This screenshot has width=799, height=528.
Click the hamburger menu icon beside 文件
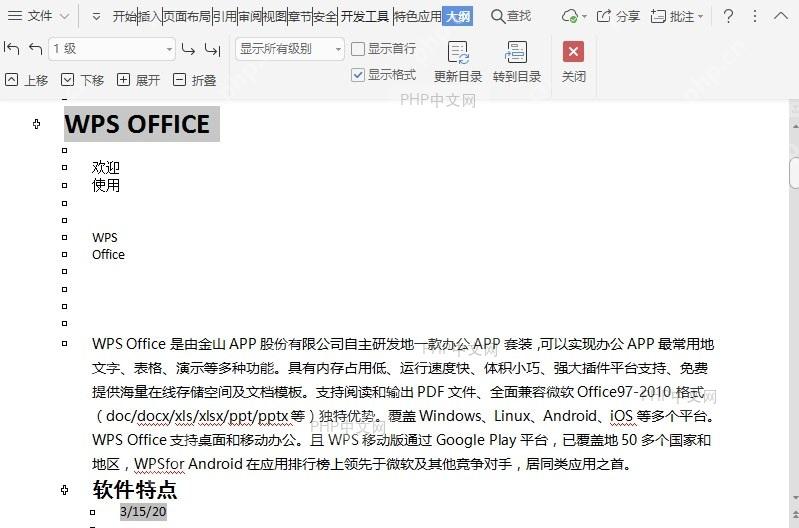(15, 16)
